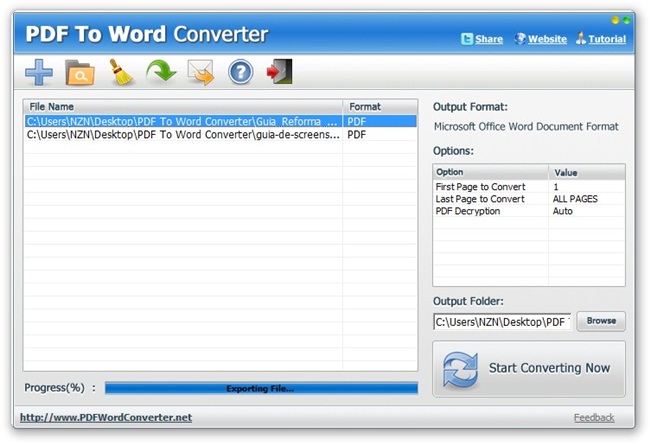Click the exit door icon with red arrow

pos(279,71)
